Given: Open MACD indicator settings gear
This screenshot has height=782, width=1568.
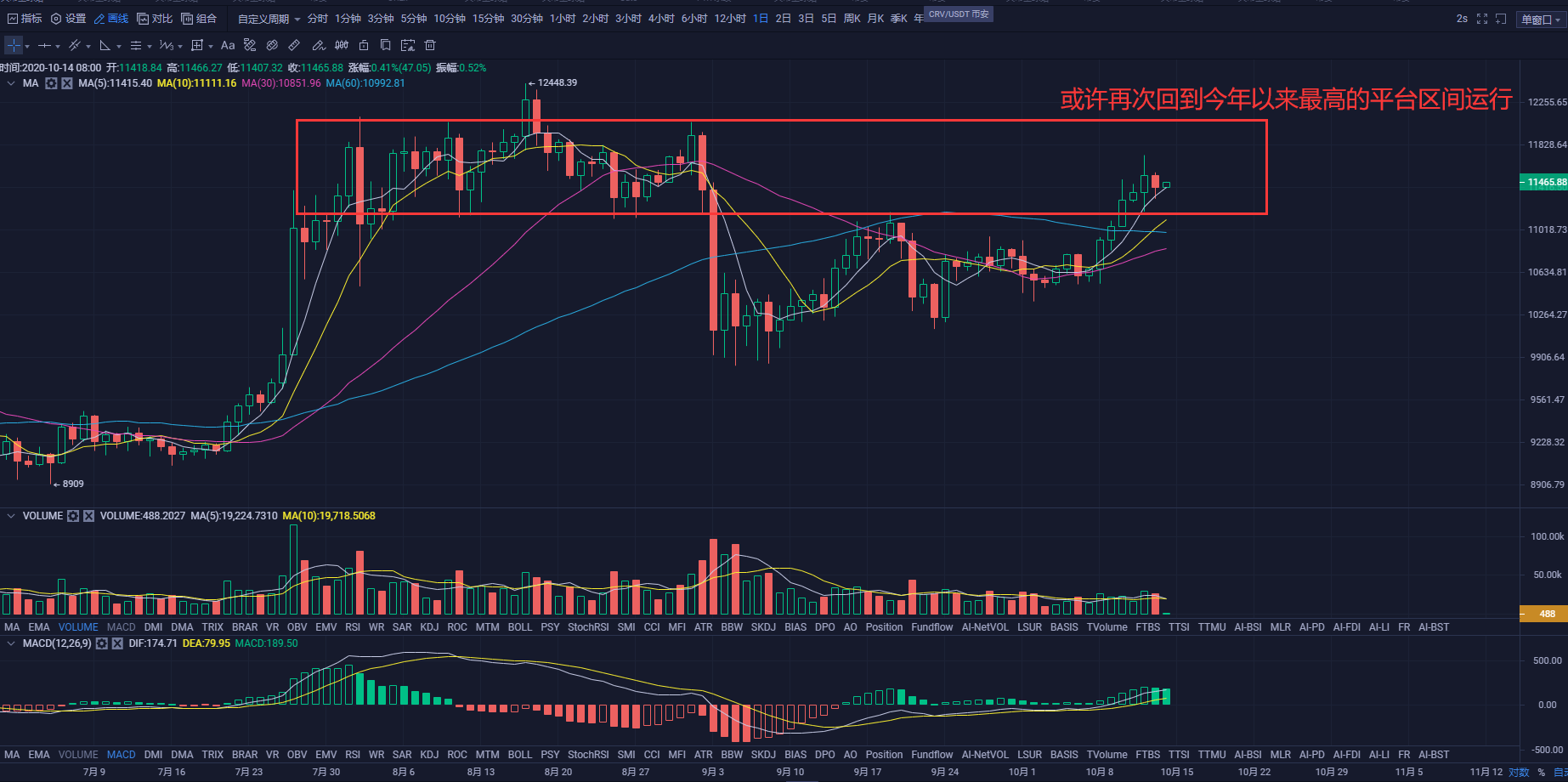Looking at the screenshot, I should point(102,643).
